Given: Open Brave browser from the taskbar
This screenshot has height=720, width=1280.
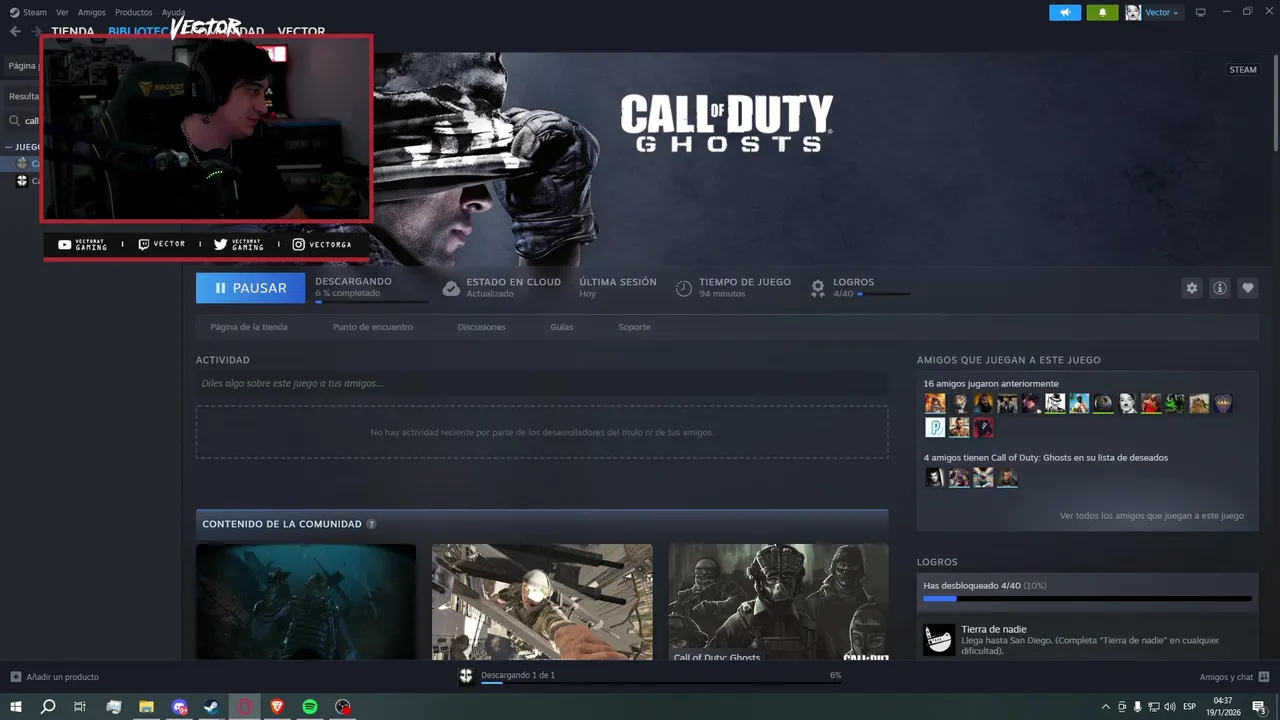Looking at the screenshot, I should pyautogui.click(x=277, y=706).
